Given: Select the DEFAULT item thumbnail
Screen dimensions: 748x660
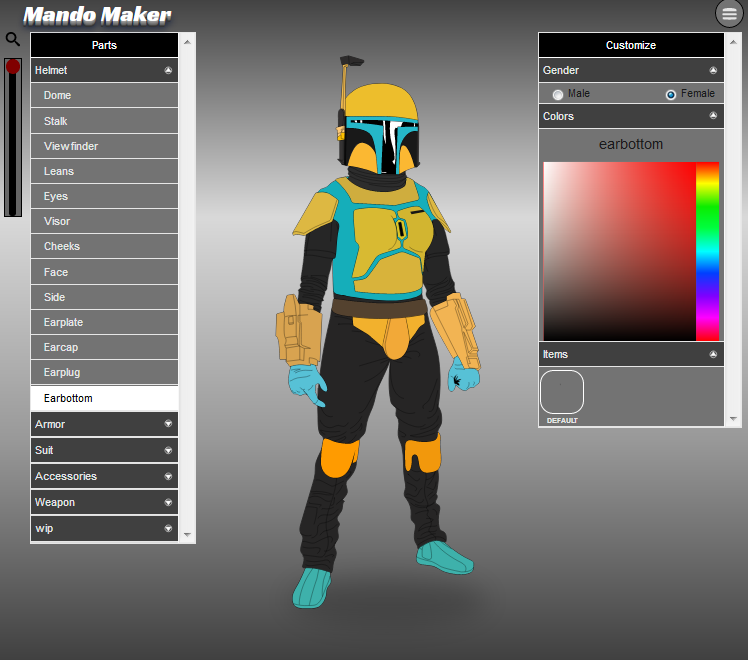Looking at the screenshot, I should click(x=562, y=392).
